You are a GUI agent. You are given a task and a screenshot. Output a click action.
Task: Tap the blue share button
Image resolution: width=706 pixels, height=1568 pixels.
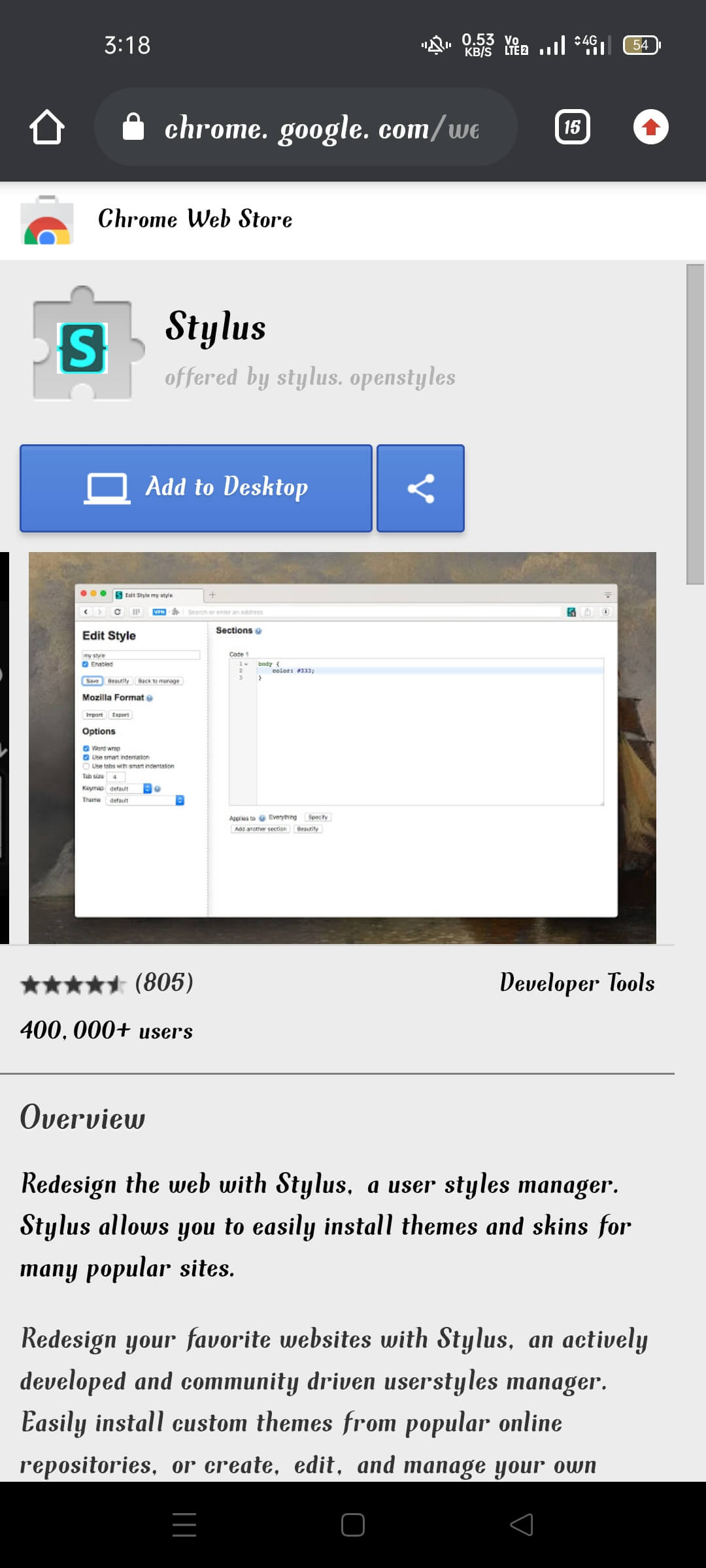[421, 488]
